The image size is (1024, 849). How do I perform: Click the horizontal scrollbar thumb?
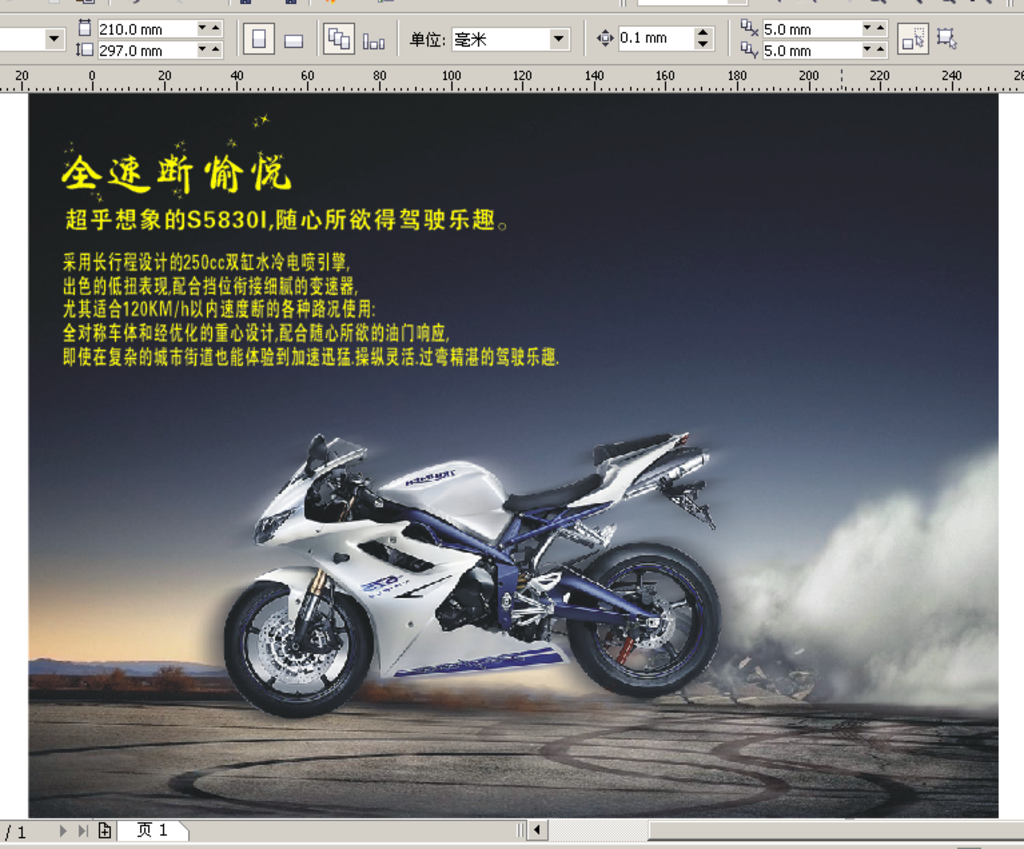click(x=836, y=830)
